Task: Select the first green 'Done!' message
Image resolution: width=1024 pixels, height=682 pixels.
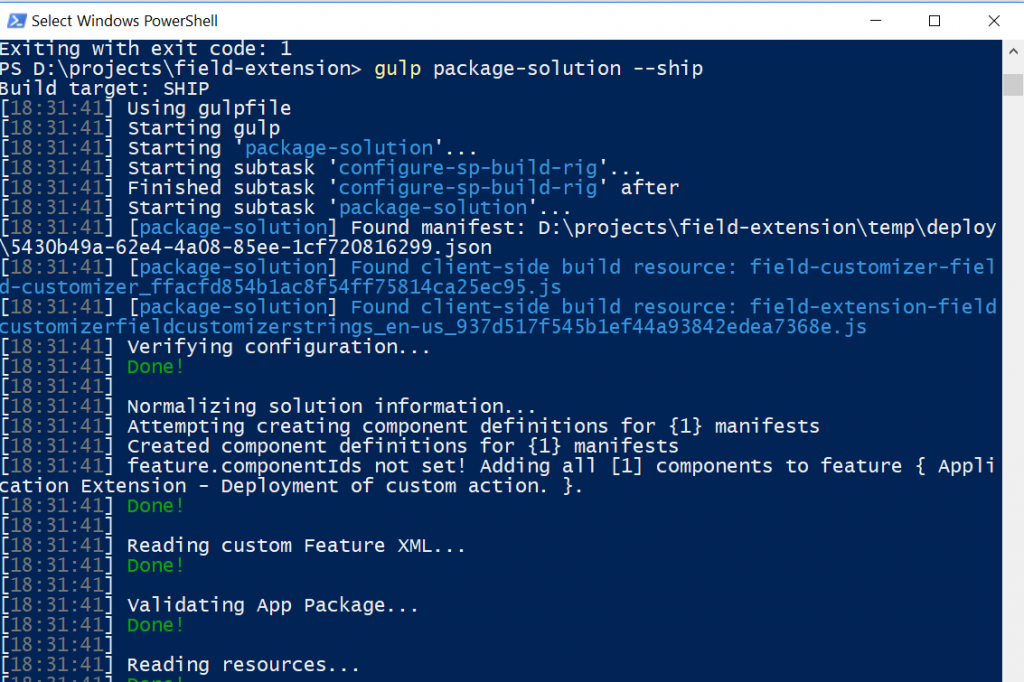Action: click(x=153, y=366)
